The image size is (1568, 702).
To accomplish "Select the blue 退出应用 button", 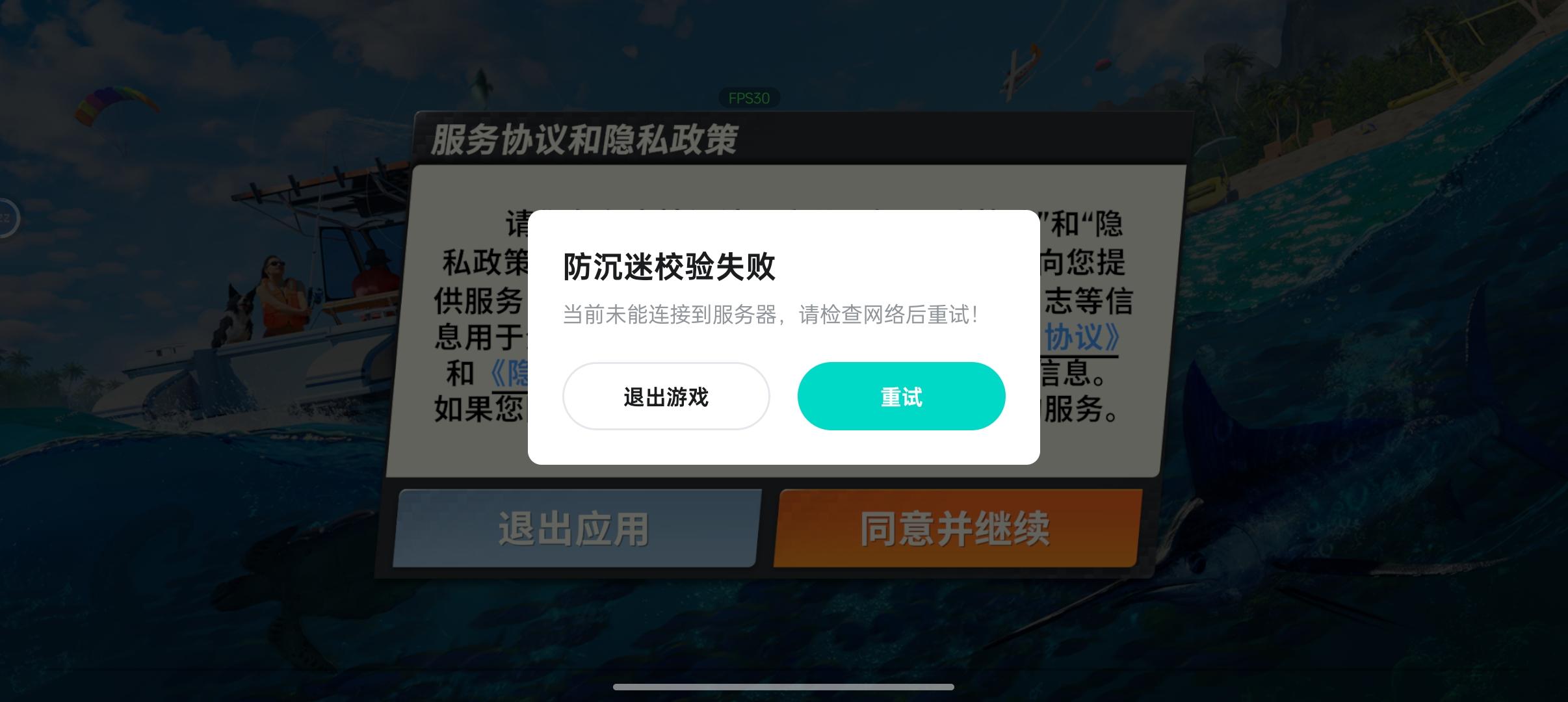I will 576,528.
